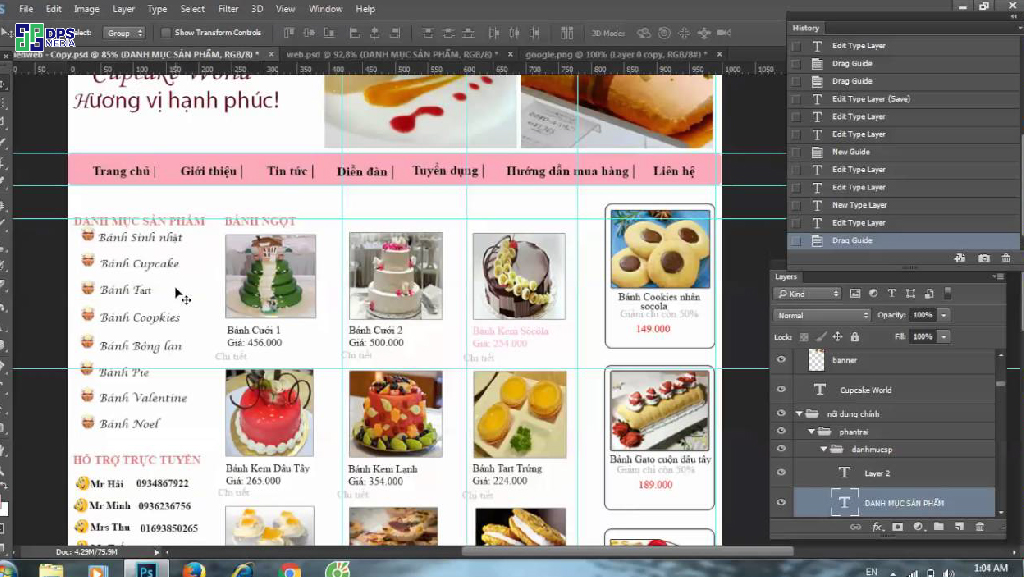Click Link layers icon at panel bottom
This screenshot has height=577, width=1024.
855,527
